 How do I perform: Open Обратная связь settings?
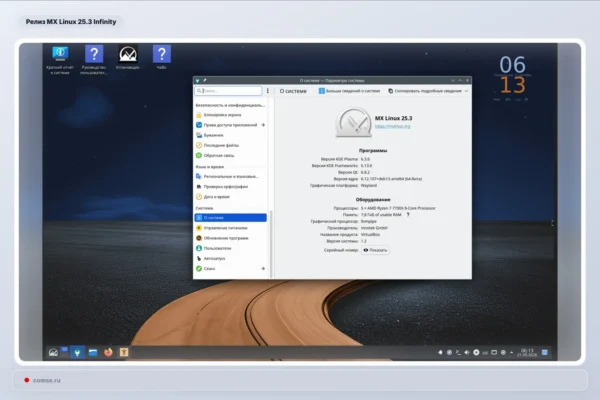click(230, 155)
